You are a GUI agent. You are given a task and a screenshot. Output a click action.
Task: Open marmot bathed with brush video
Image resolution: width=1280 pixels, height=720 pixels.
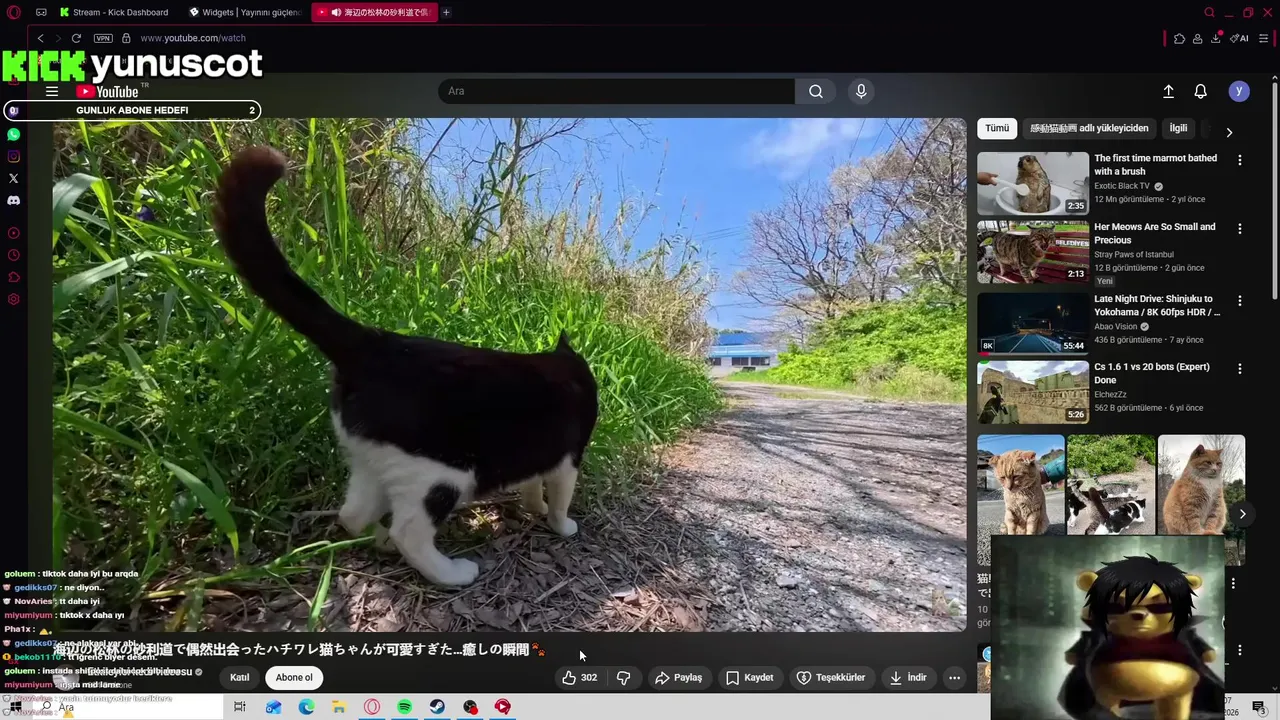point(1033,183)
